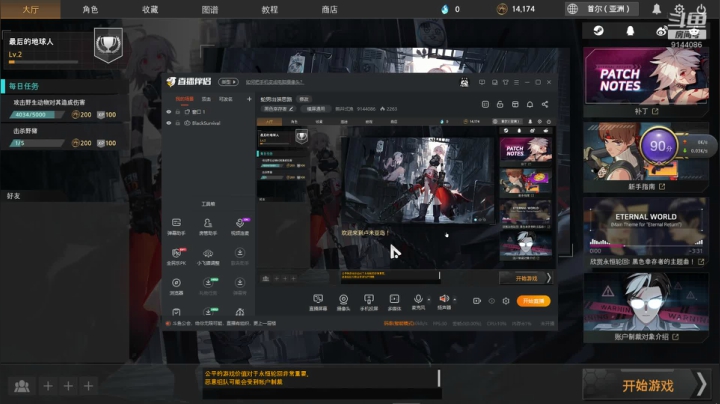
Task: Switch to the 收藏 tab
Action: click(150, 9)
